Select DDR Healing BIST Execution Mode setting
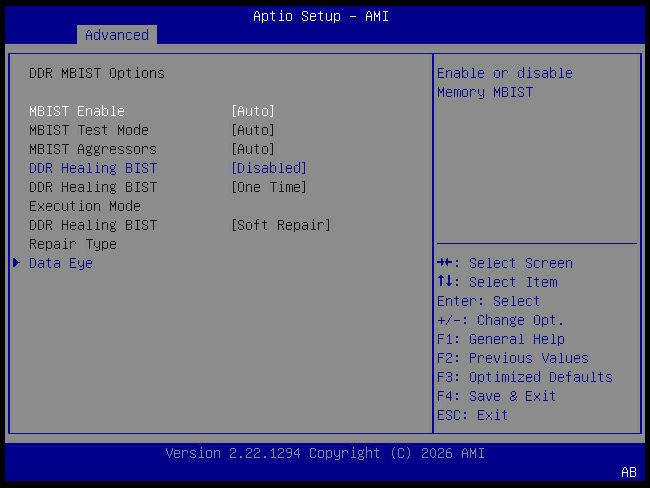Viewport: 650px width, 488px height. [93, 197]
